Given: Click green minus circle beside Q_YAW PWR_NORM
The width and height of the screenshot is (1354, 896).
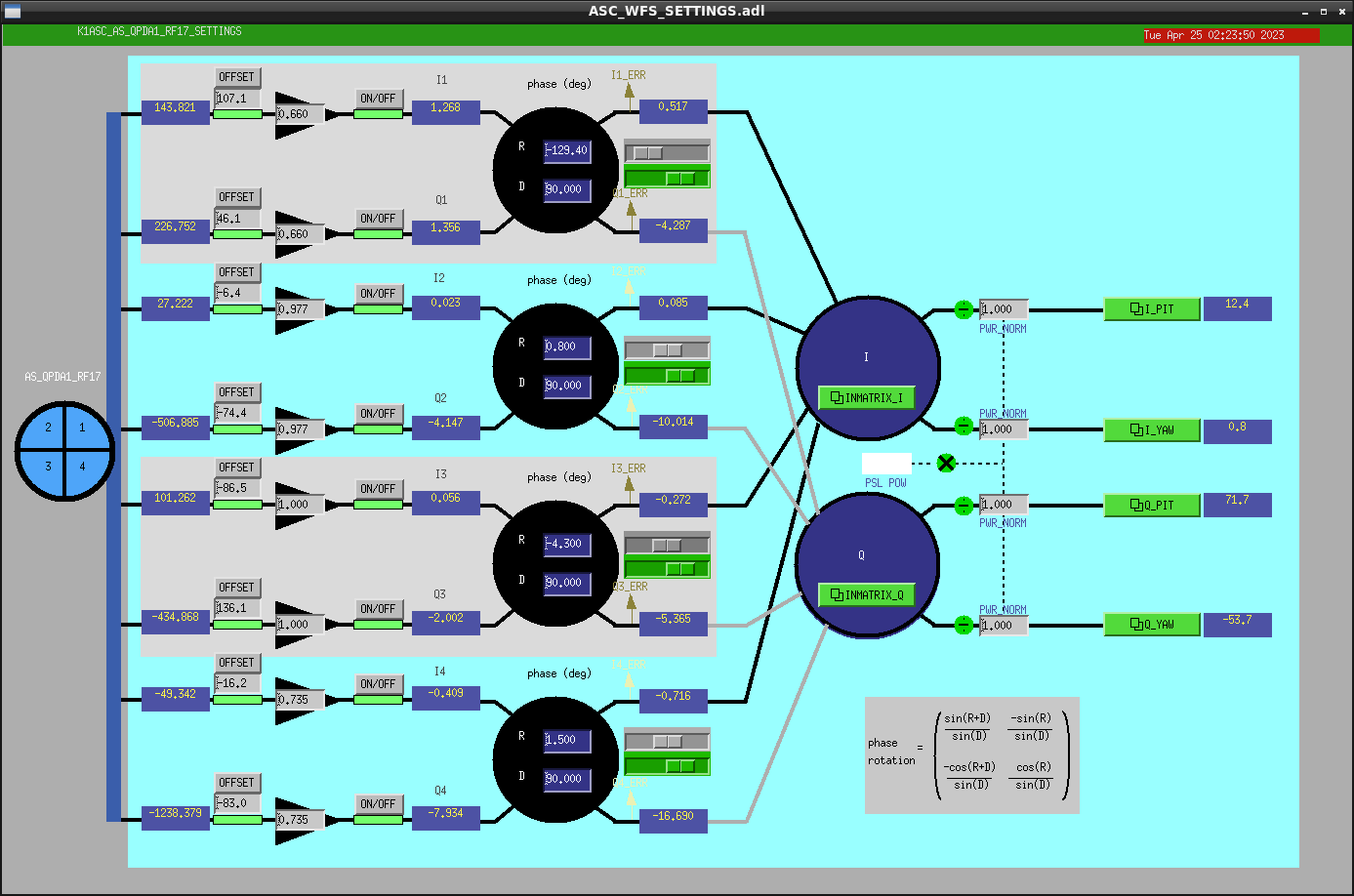Looking at the screenshot, I should coord(964,625).
